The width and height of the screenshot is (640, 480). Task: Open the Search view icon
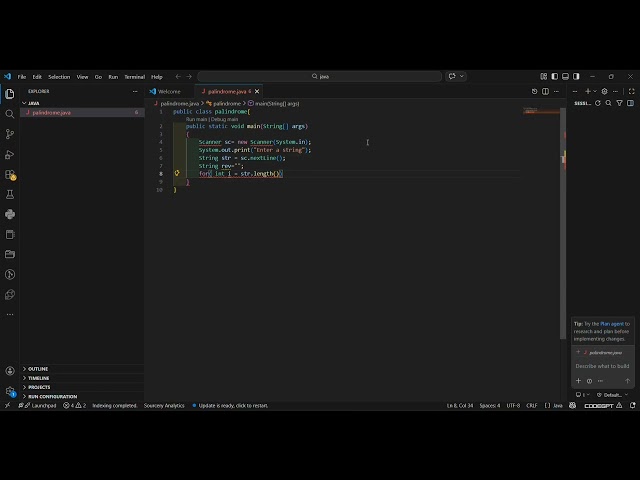pos(10,114)
